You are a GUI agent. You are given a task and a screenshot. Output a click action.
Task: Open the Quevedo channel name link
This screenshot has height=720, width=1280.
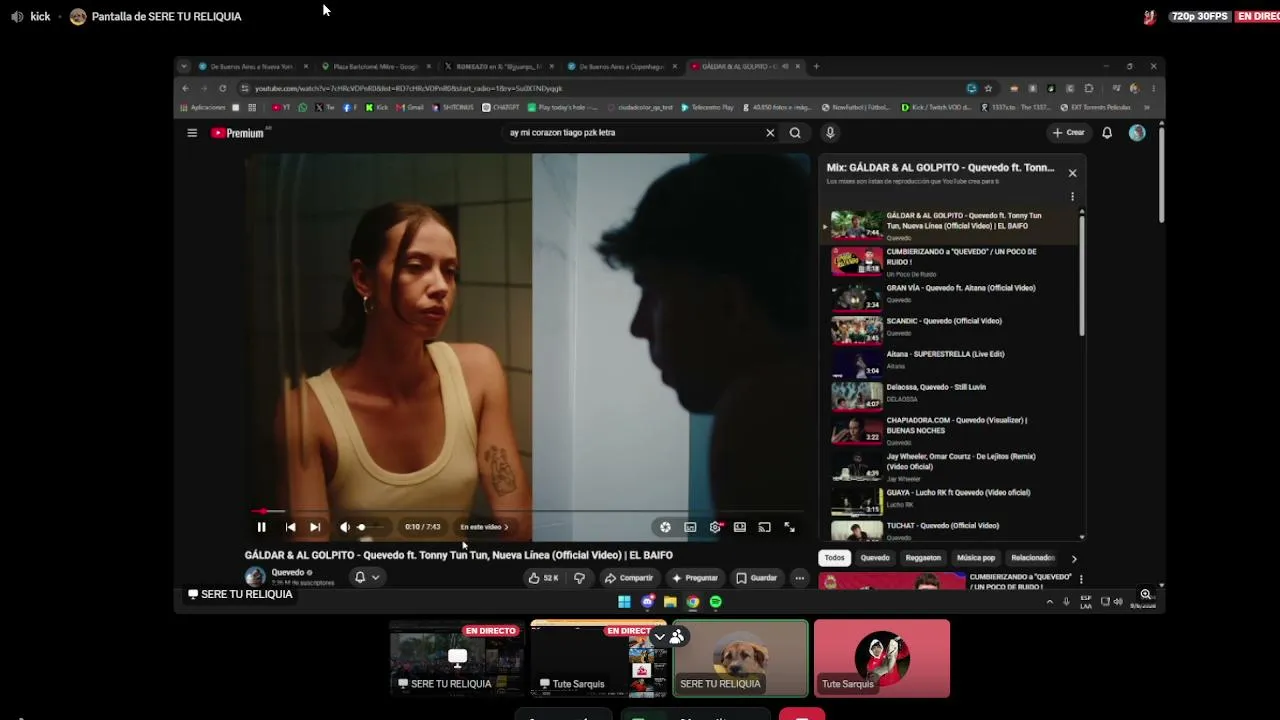tap(288, 573)
